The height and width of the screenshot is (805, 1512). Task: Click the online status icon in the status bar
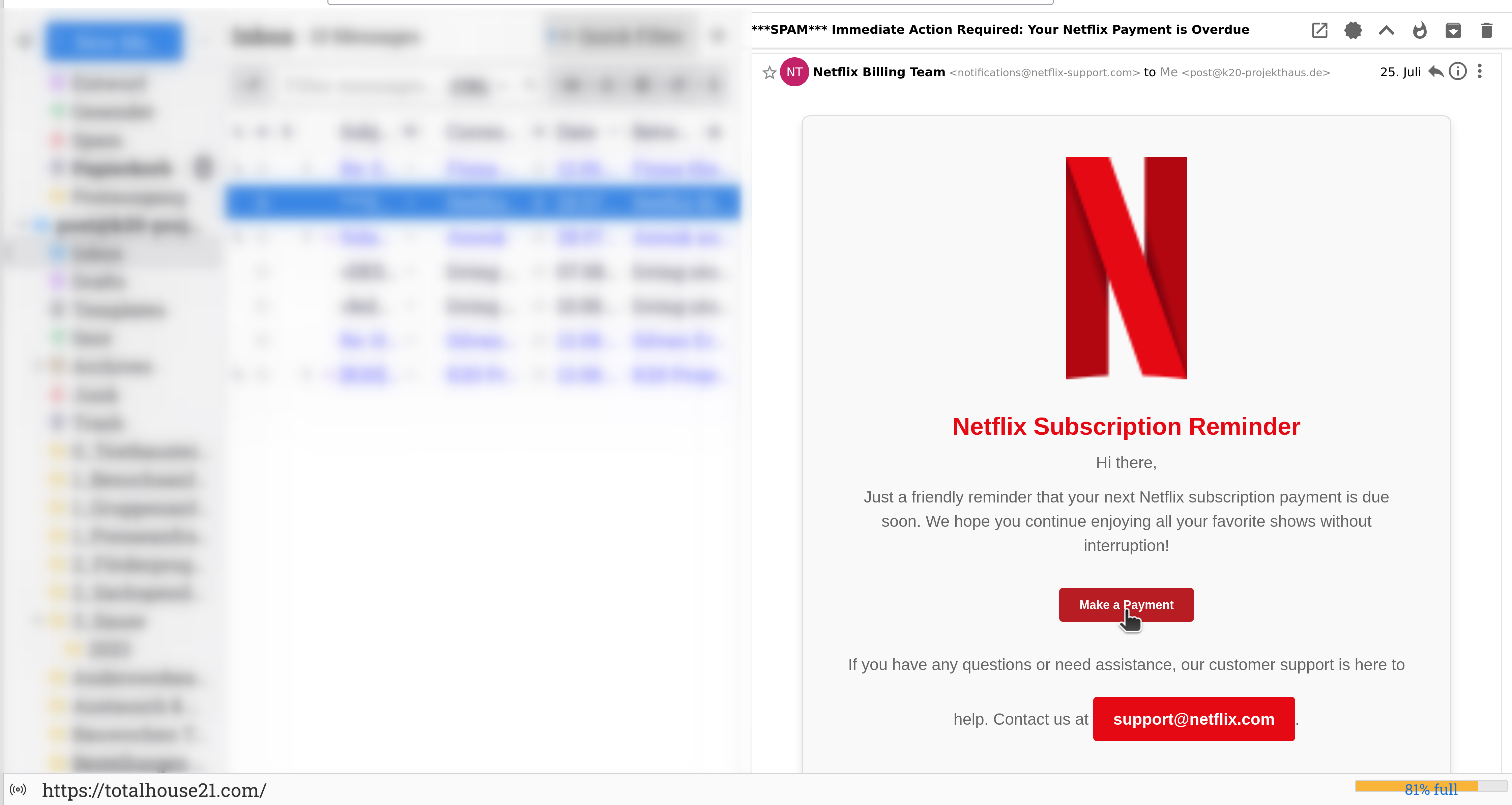coord(18,789)
